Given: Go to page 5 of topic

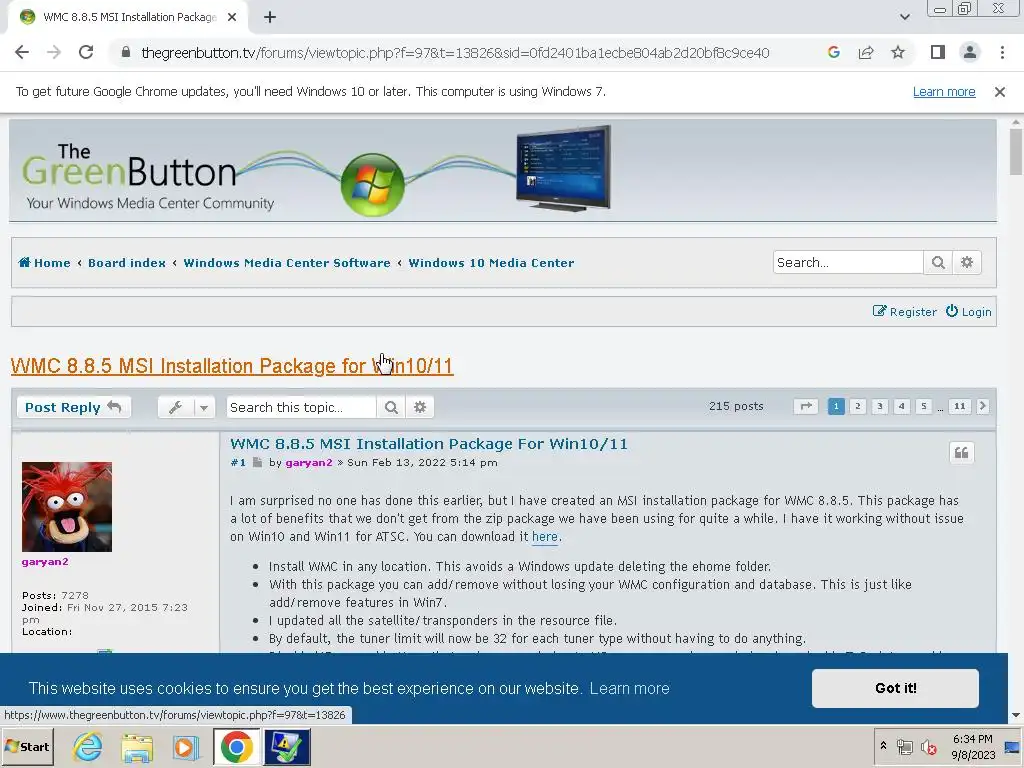Looking at the screenshot, I should tap(923, 406).
